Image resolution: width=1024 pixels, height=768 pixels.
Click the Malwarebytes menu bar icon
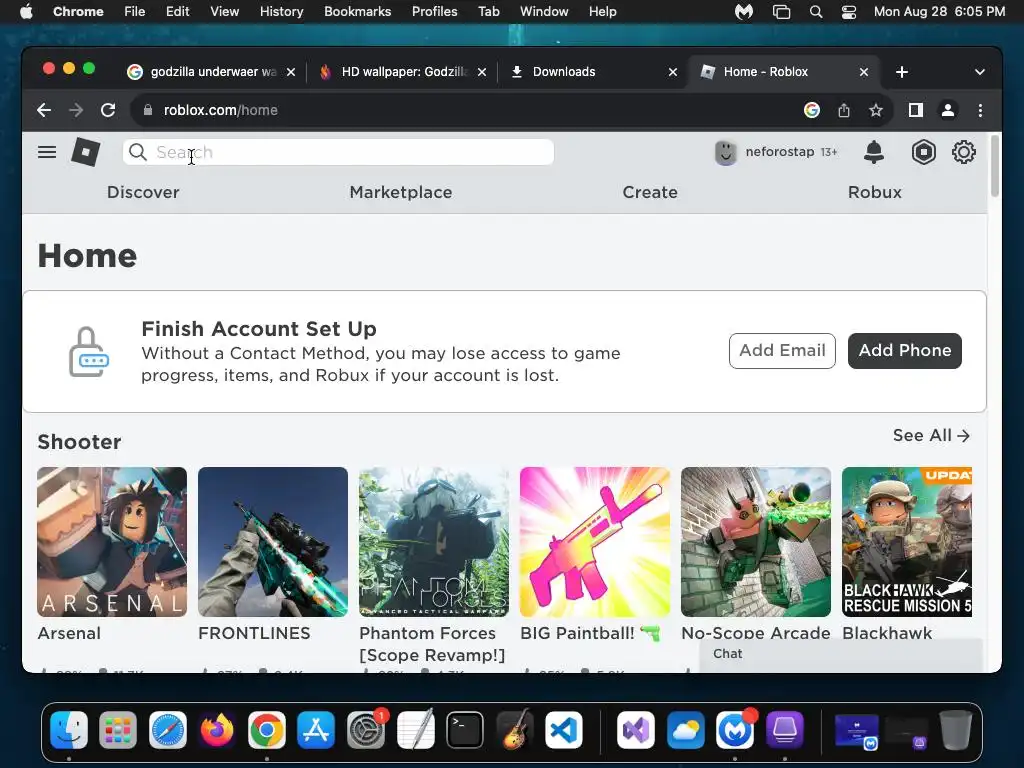coord(744,12)
